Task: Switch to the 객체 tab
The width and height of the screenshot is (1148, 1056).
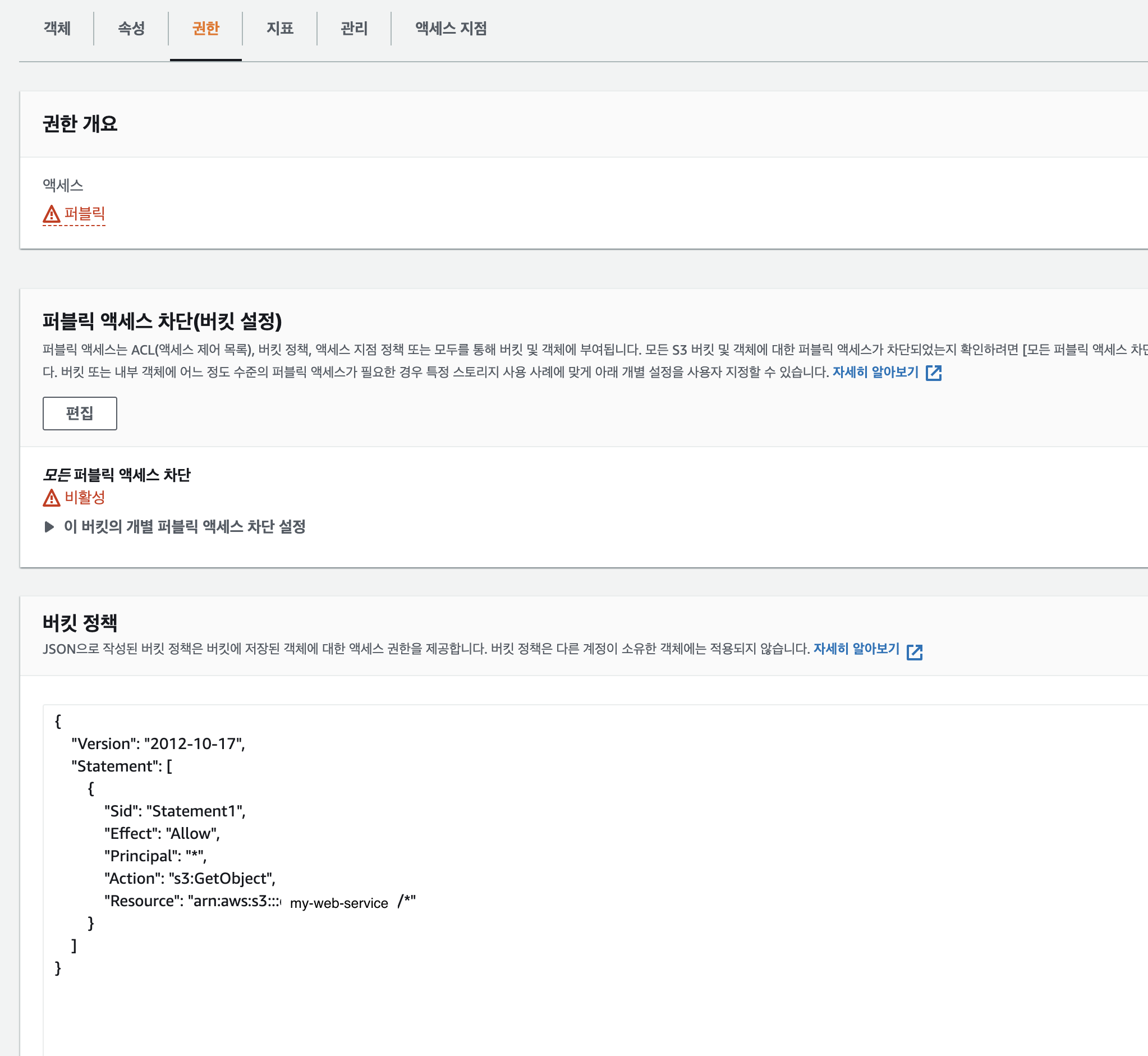Action: [57, 28]
